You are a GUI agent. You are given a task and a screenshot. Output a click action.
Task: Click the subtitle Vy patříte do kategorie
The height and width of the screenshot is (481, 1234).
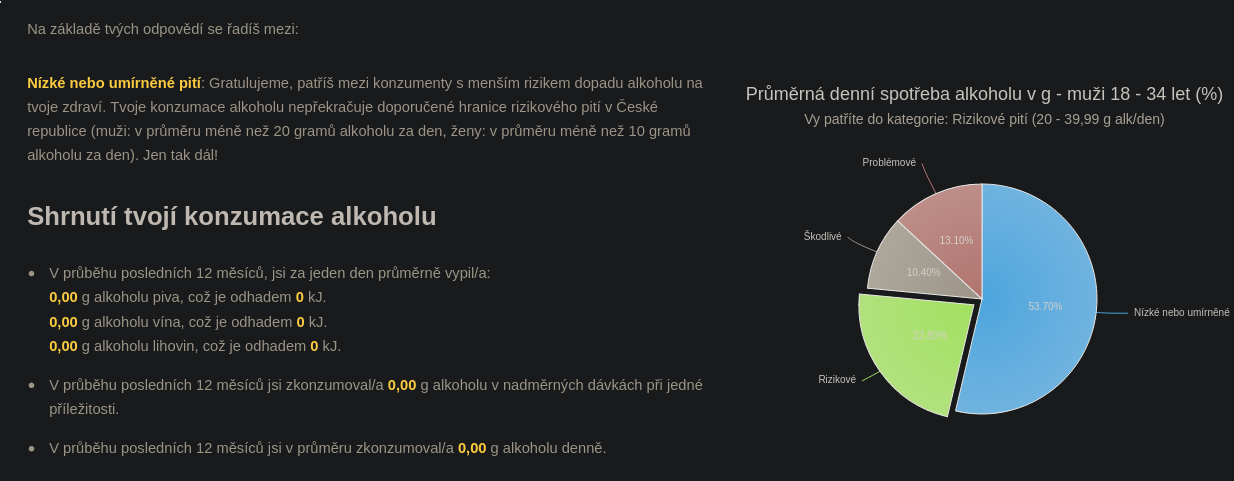(x=984, y=119)
